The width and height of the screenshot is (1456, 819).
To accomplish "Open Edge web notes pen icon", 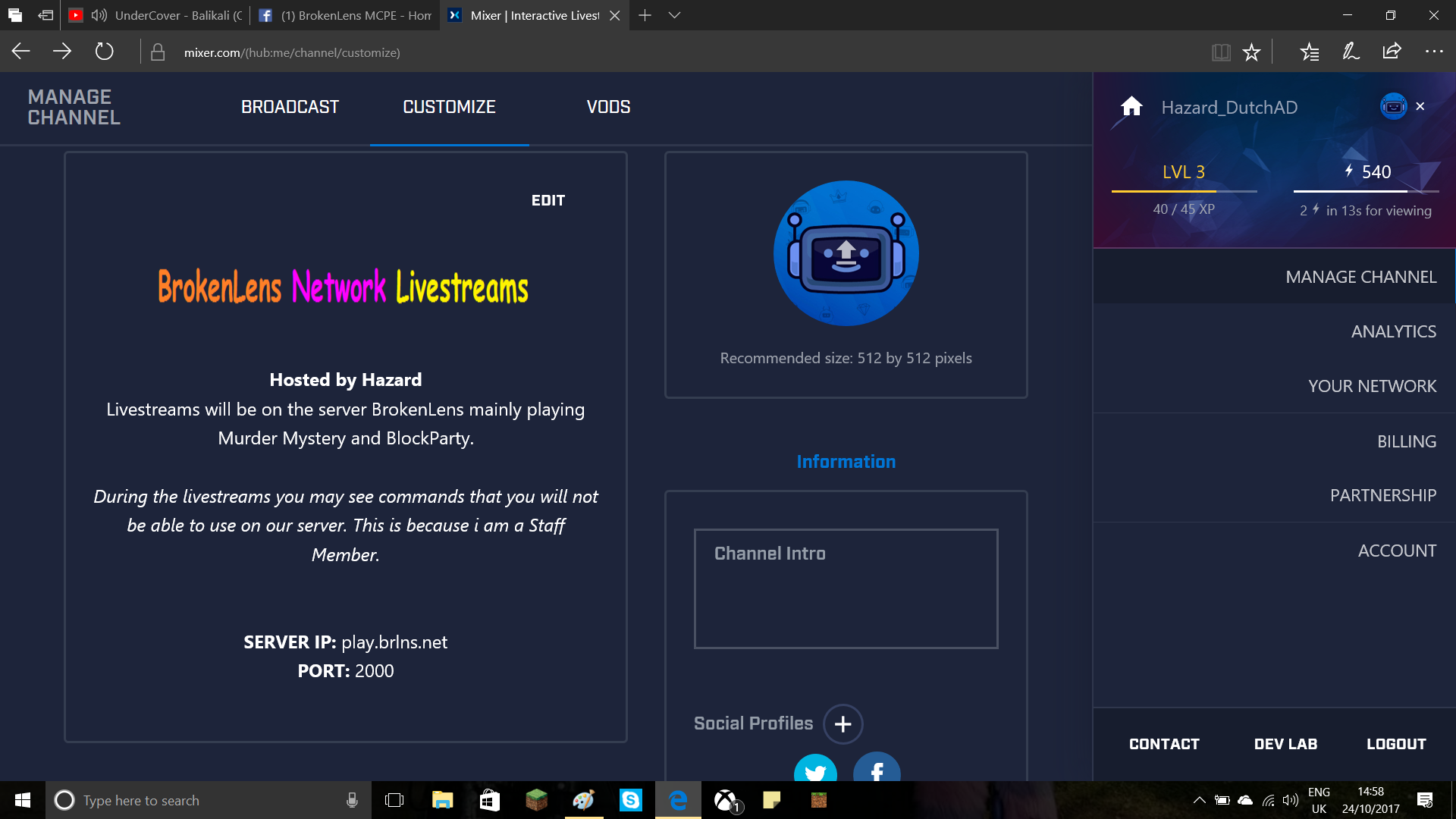I will 1351,52.
